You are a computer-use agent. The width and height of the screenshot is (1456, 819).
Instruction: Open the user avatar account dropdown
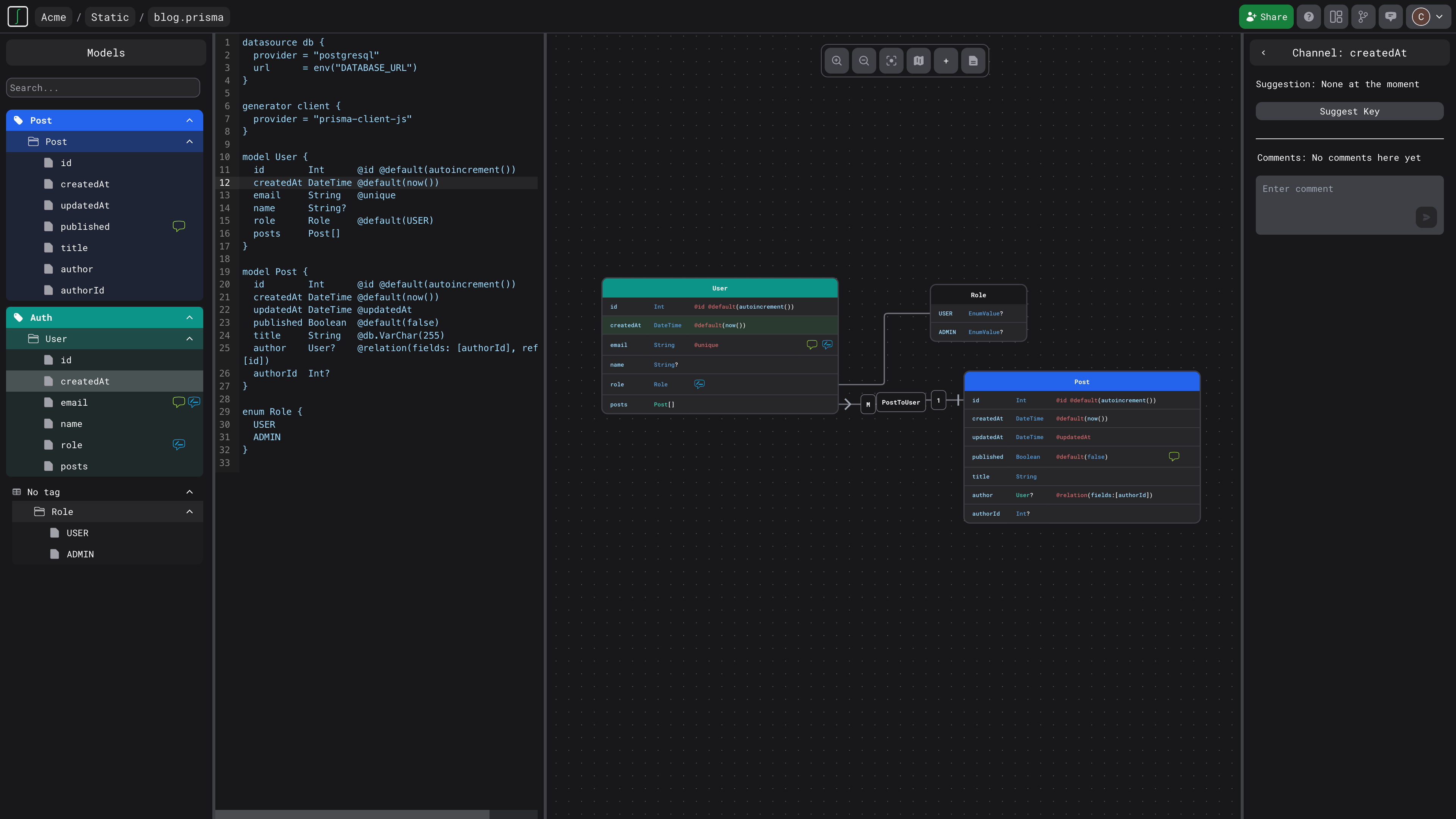1428,17
